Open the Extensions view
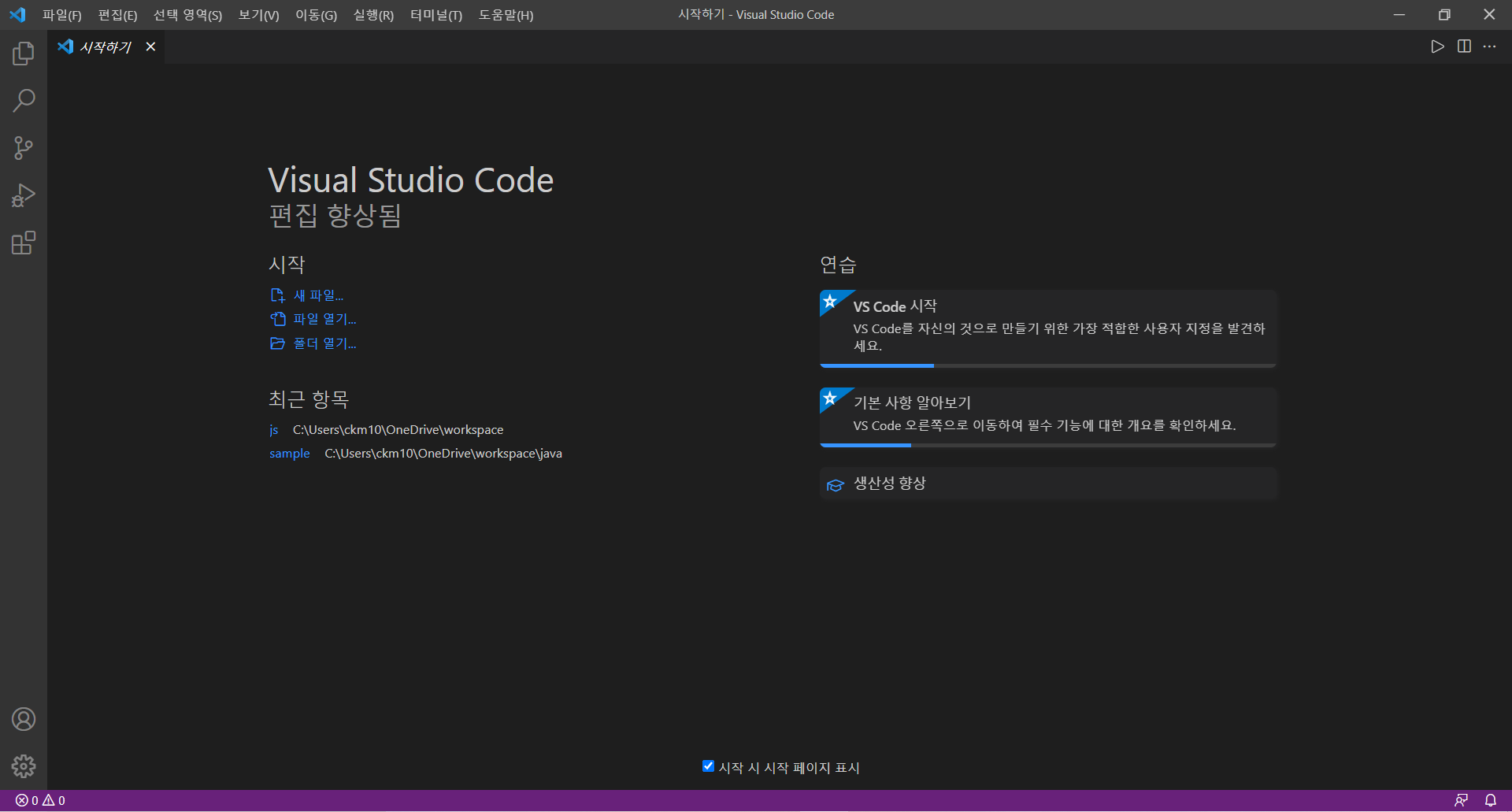Viewport: 1512px width, 812px height. pyautogui.click(x=24, y=243)
